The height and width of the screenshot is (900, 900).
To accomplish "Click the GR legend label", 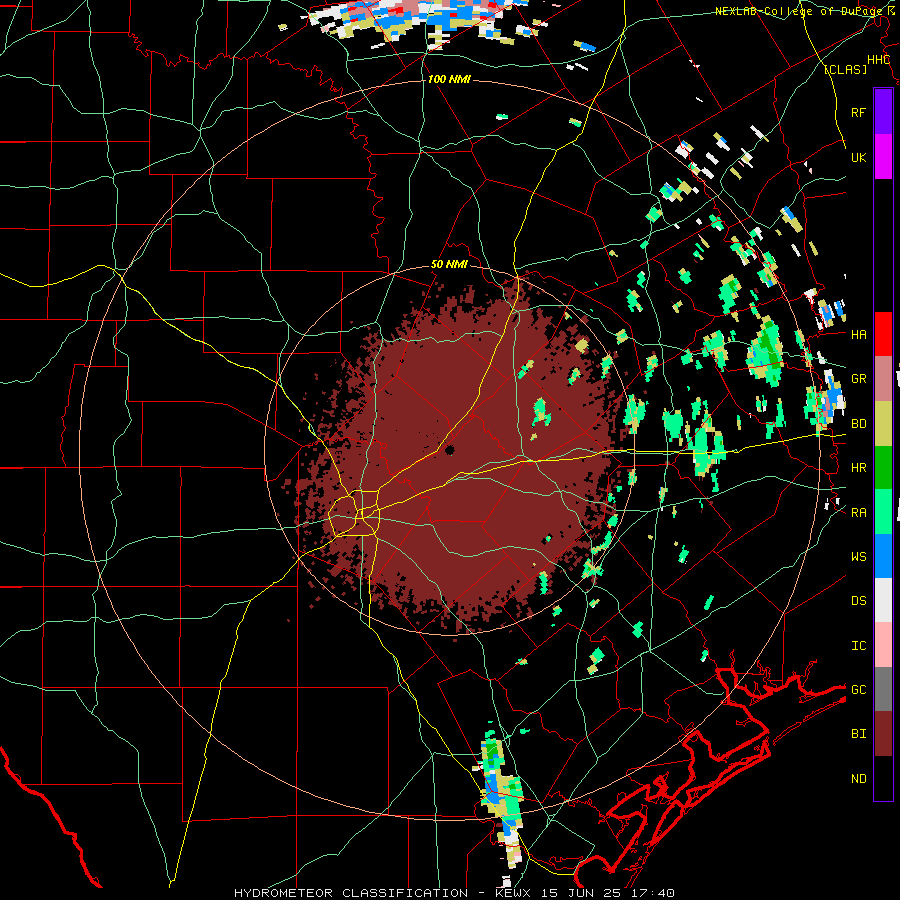I will click(858, 379).
